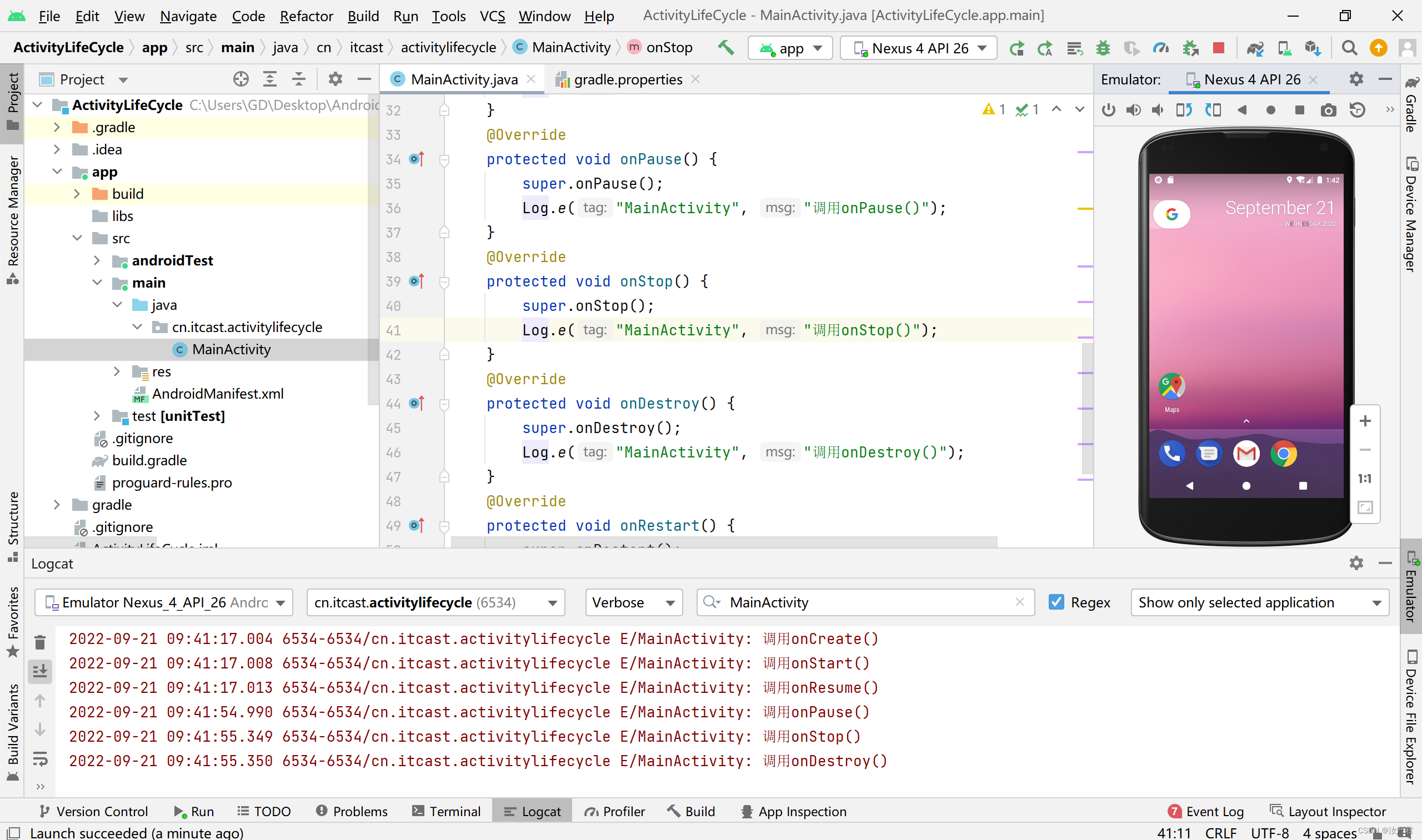Open Nexus 4 API 26 device dropdown

point(919,48)
